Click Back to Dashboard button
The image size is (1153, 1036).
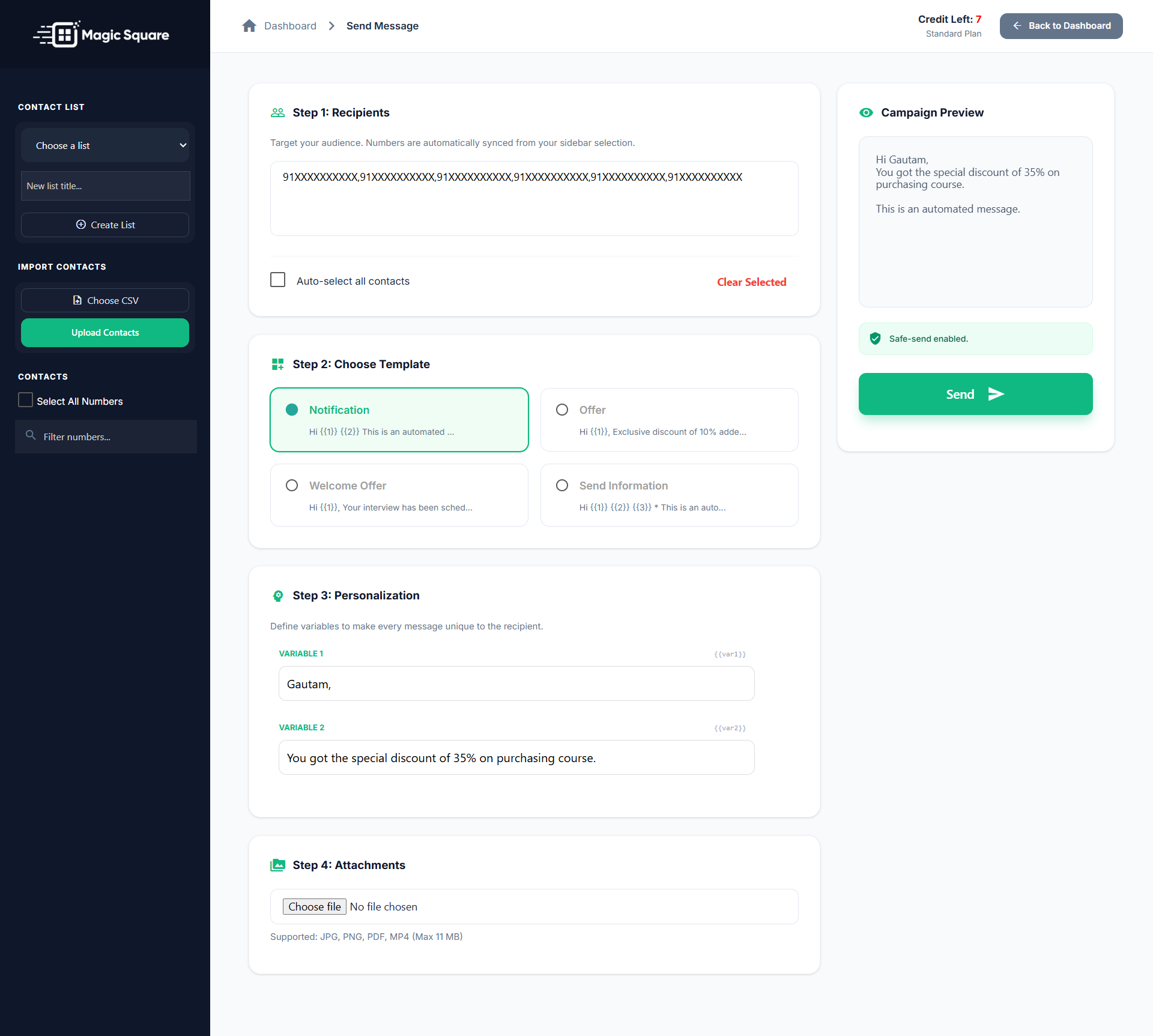tap(1061, 26)
